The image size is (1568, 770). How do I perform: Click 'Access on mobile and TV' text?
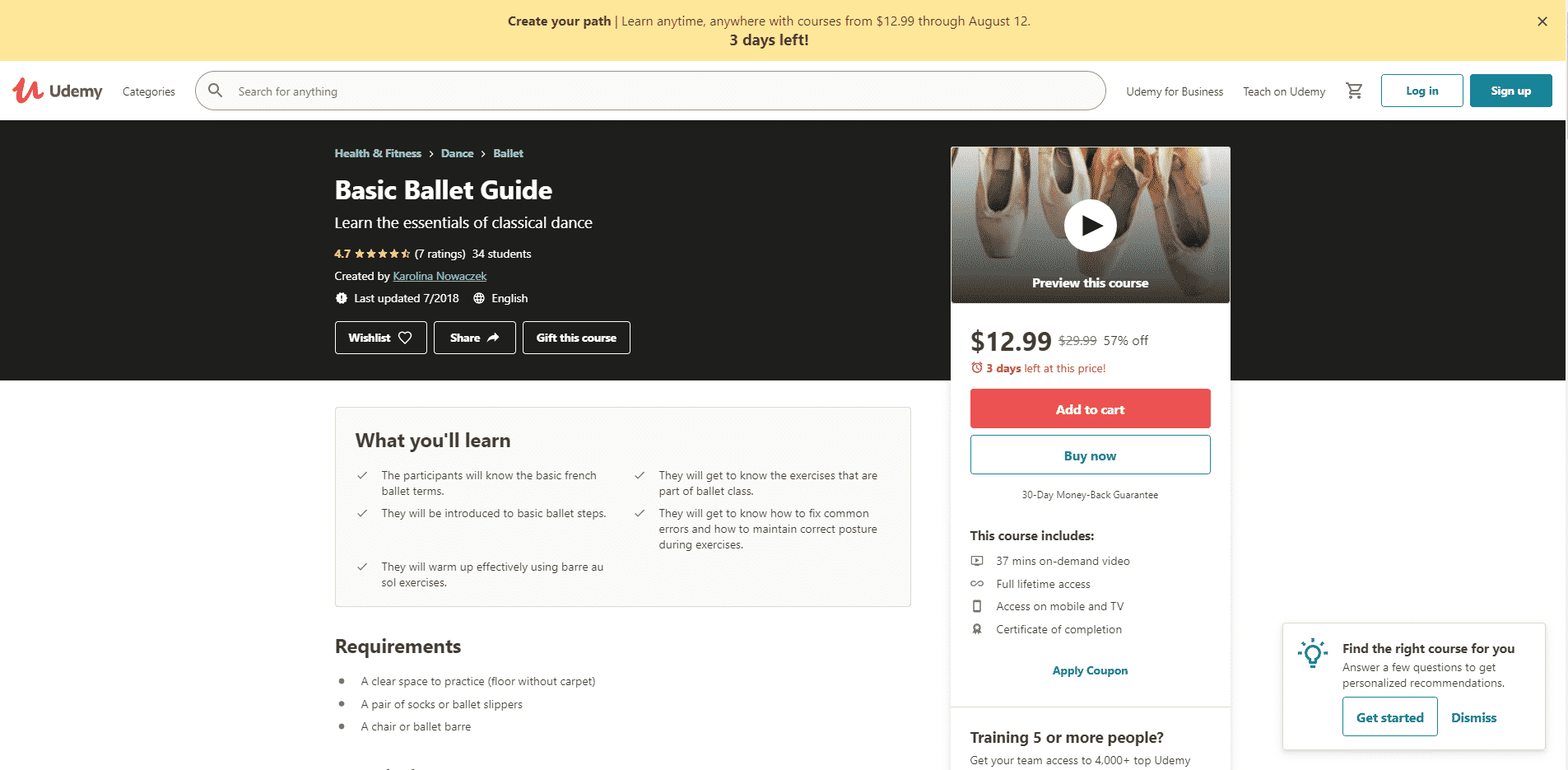(x=1059, y=606)
